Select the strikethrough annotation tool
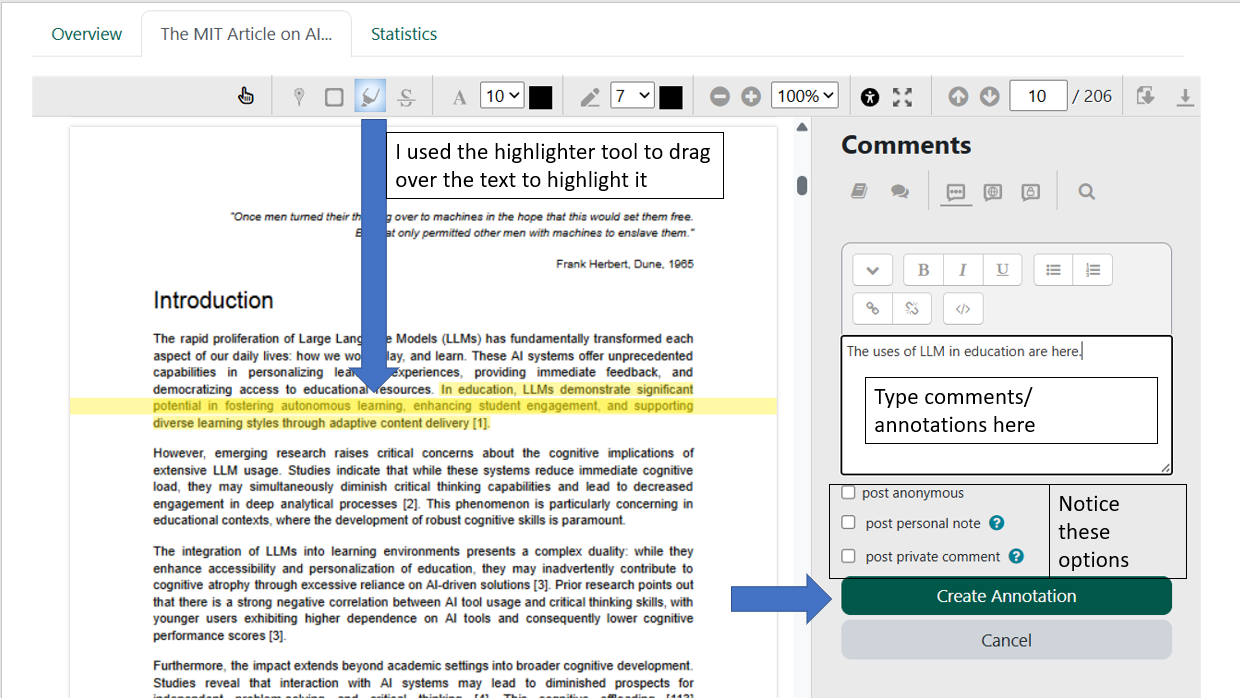Image resolution: width=1240 pixels, height=698 pixels. tap(406, 95)
